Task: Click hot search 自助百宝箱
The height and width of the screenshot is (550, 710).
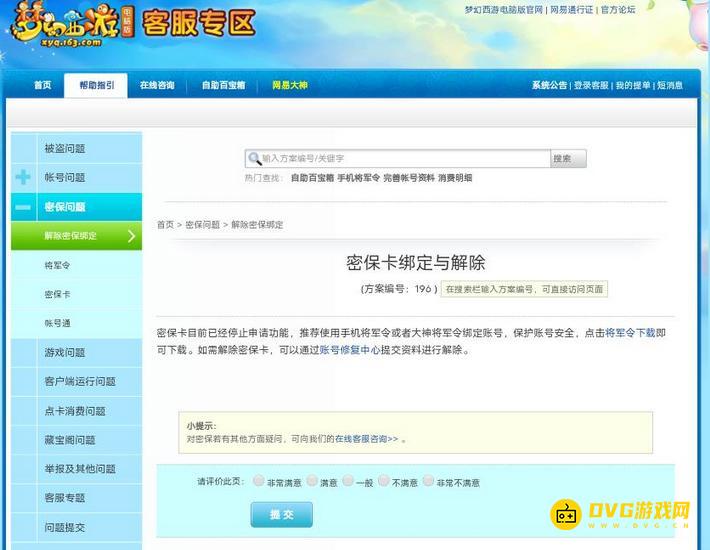Action: 313,178
